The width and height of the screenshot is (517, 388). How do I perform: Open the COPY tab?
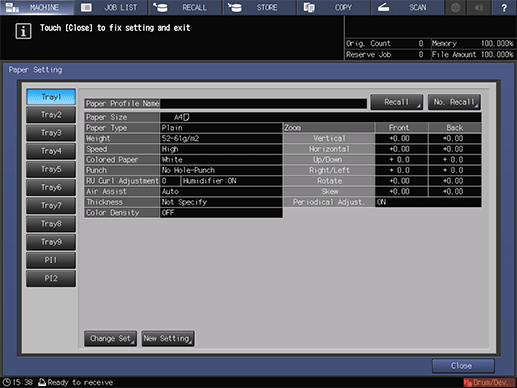pos(333,7)
